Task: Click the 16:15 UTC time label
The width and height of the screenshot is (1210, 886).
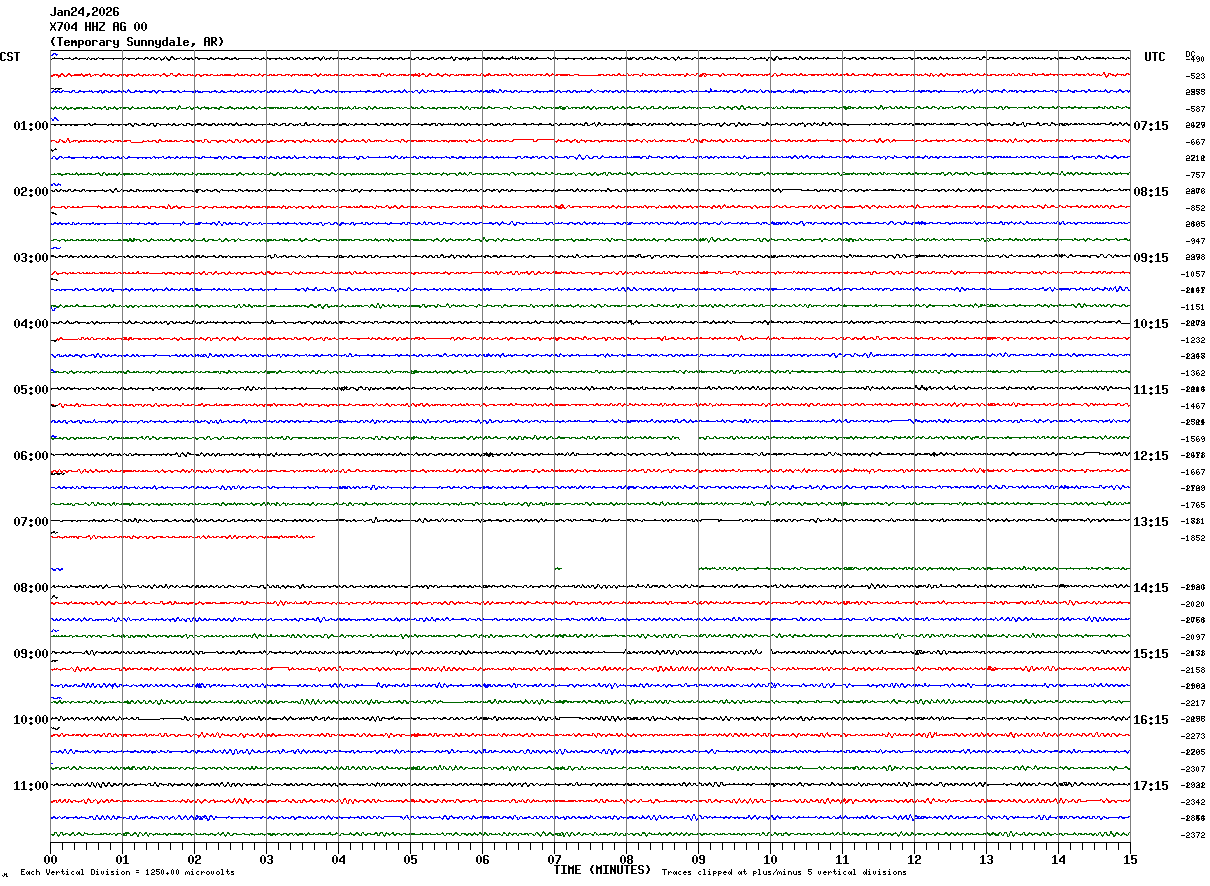Action: click(1151, 720)
